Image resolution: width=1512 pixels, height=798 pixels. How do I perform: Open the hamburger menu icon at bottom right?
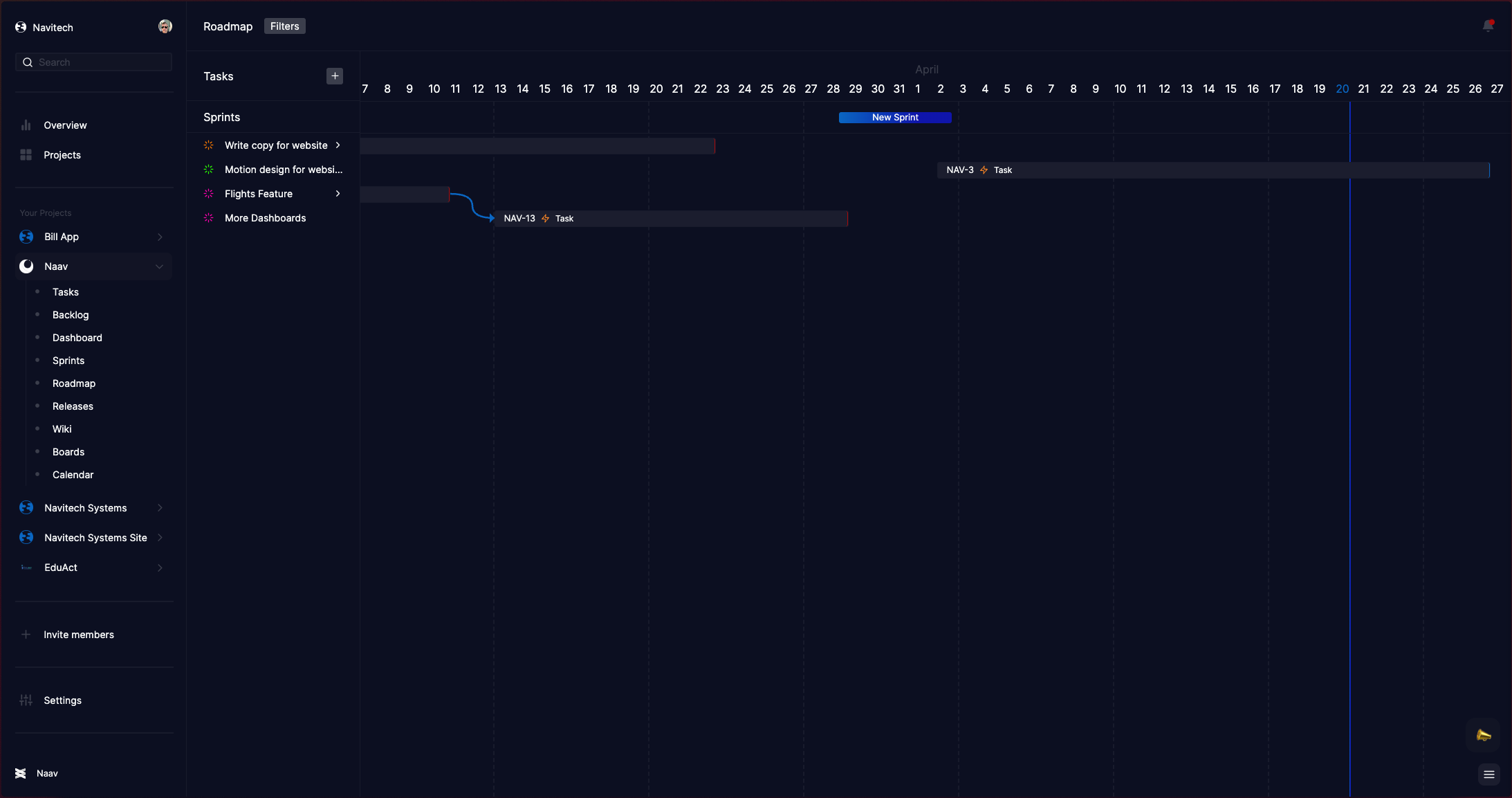(1488, 774)
